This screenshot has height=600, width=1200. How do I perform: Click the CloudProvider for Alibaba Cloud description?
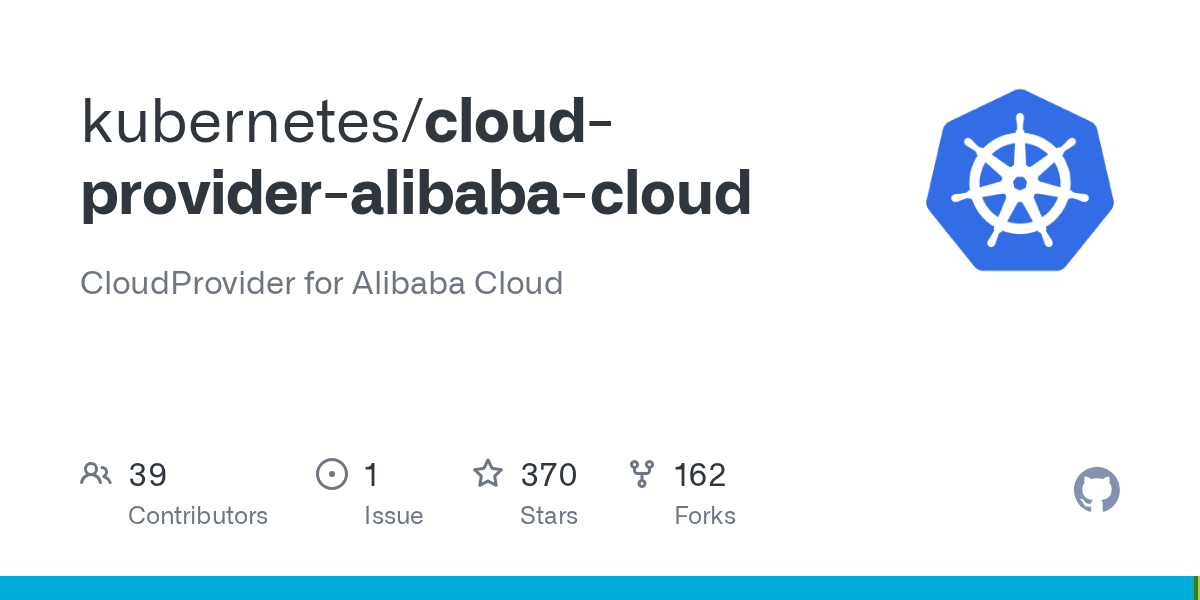click(321, 283)
